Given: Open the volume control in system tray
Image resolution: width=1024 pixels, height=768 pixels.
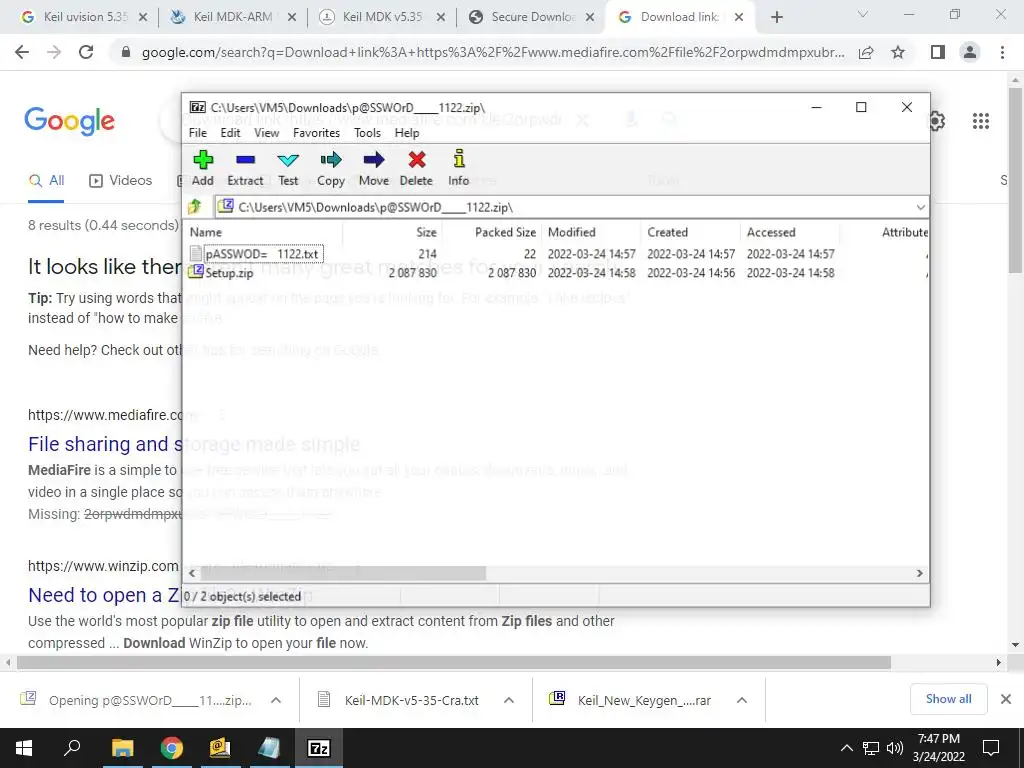Looking at the screenshot, I should [895, 748].
